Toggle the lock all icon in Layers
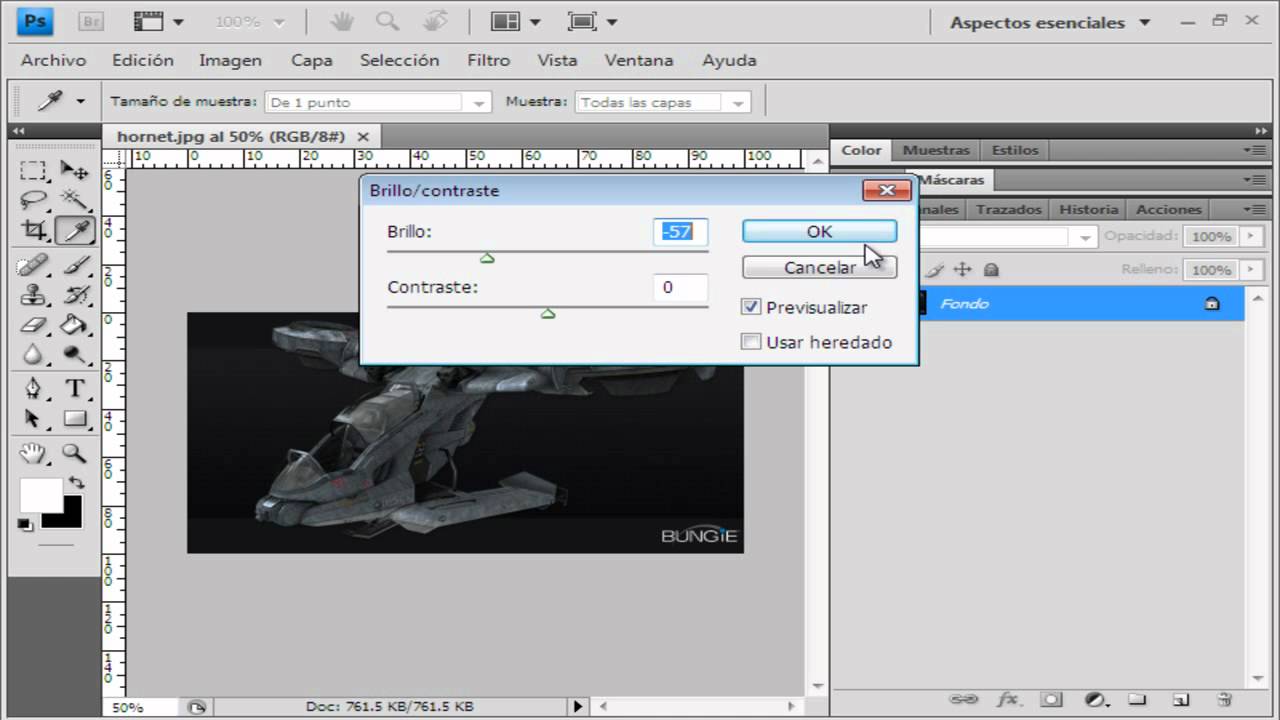This screenshot has height=720, width=1280. coord(991,269)
